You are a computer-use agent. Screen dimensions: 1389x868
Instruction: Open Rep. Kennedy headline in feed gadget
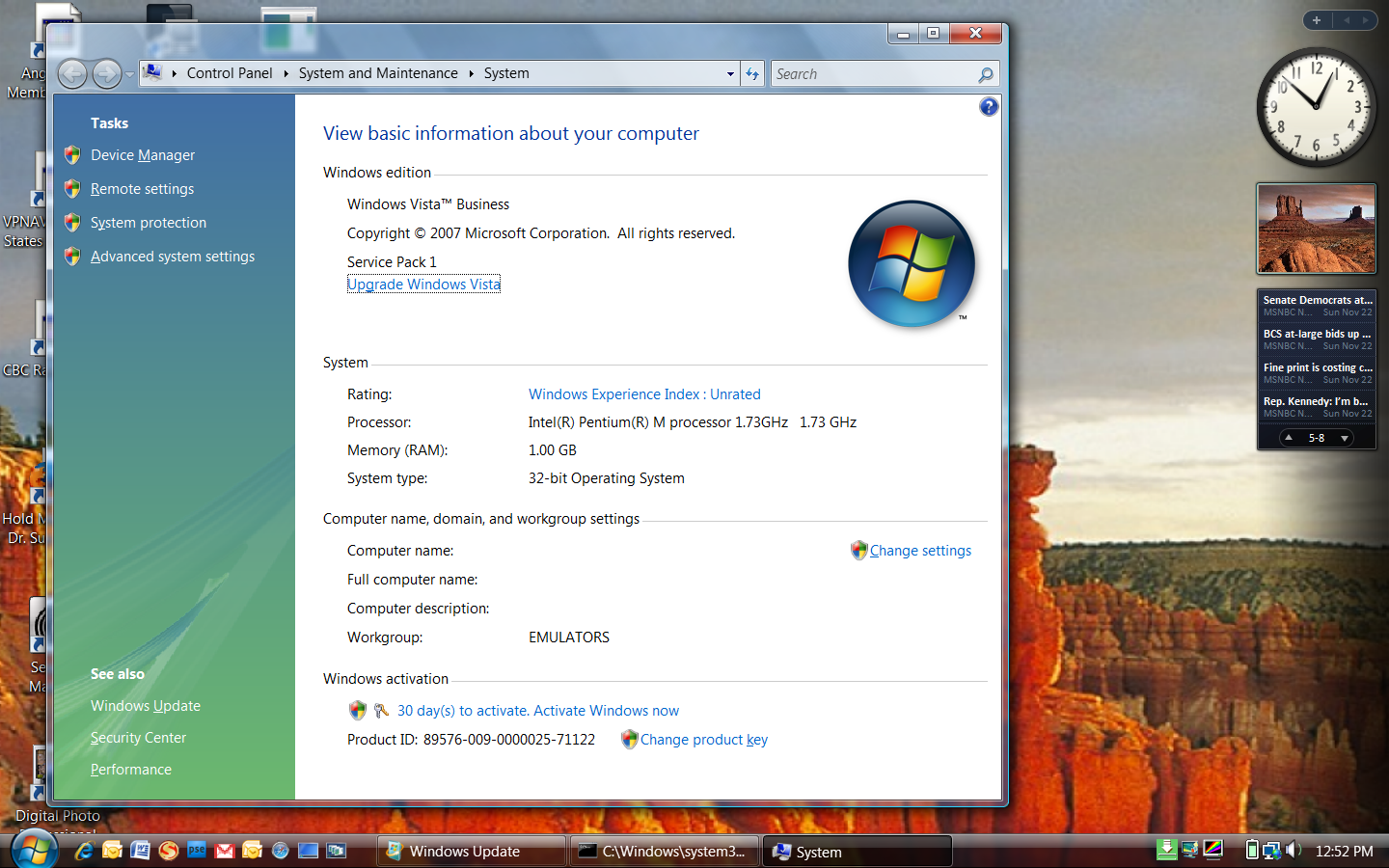pos(1317,407)
